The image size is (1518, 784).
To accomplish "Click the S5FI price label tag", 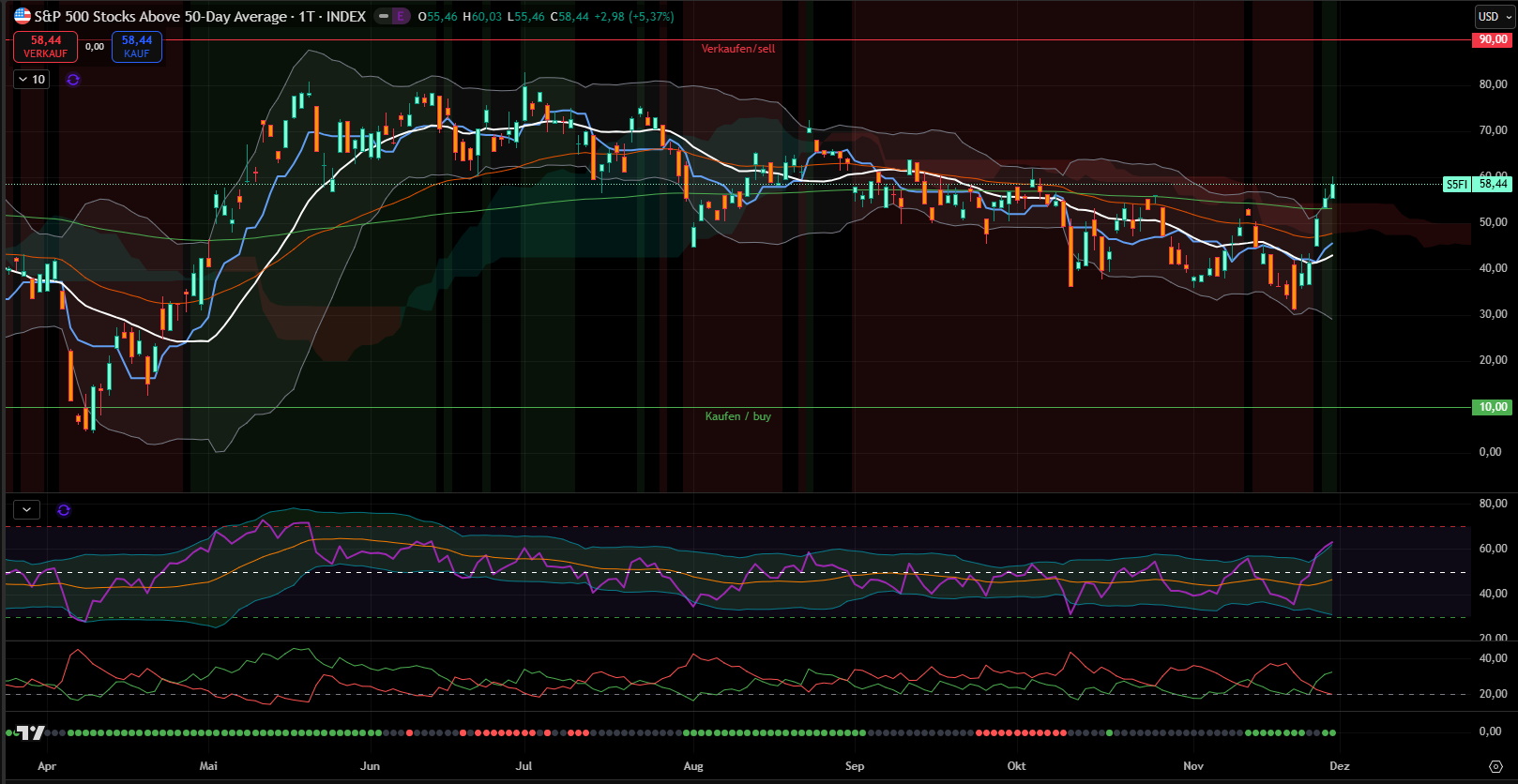I will tap(1456, 185).
